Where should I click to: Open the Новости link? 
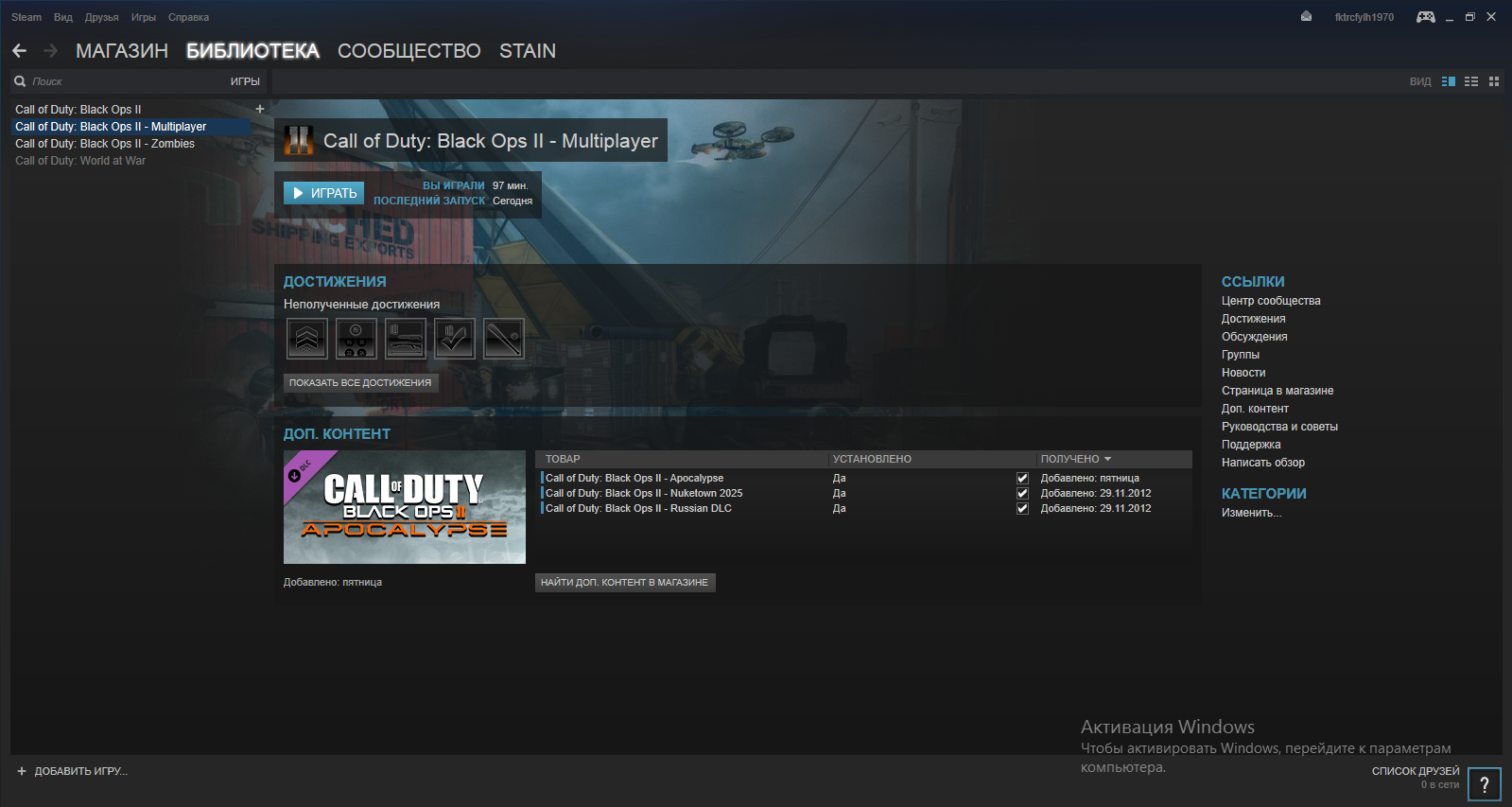[x=1243, y=373]
